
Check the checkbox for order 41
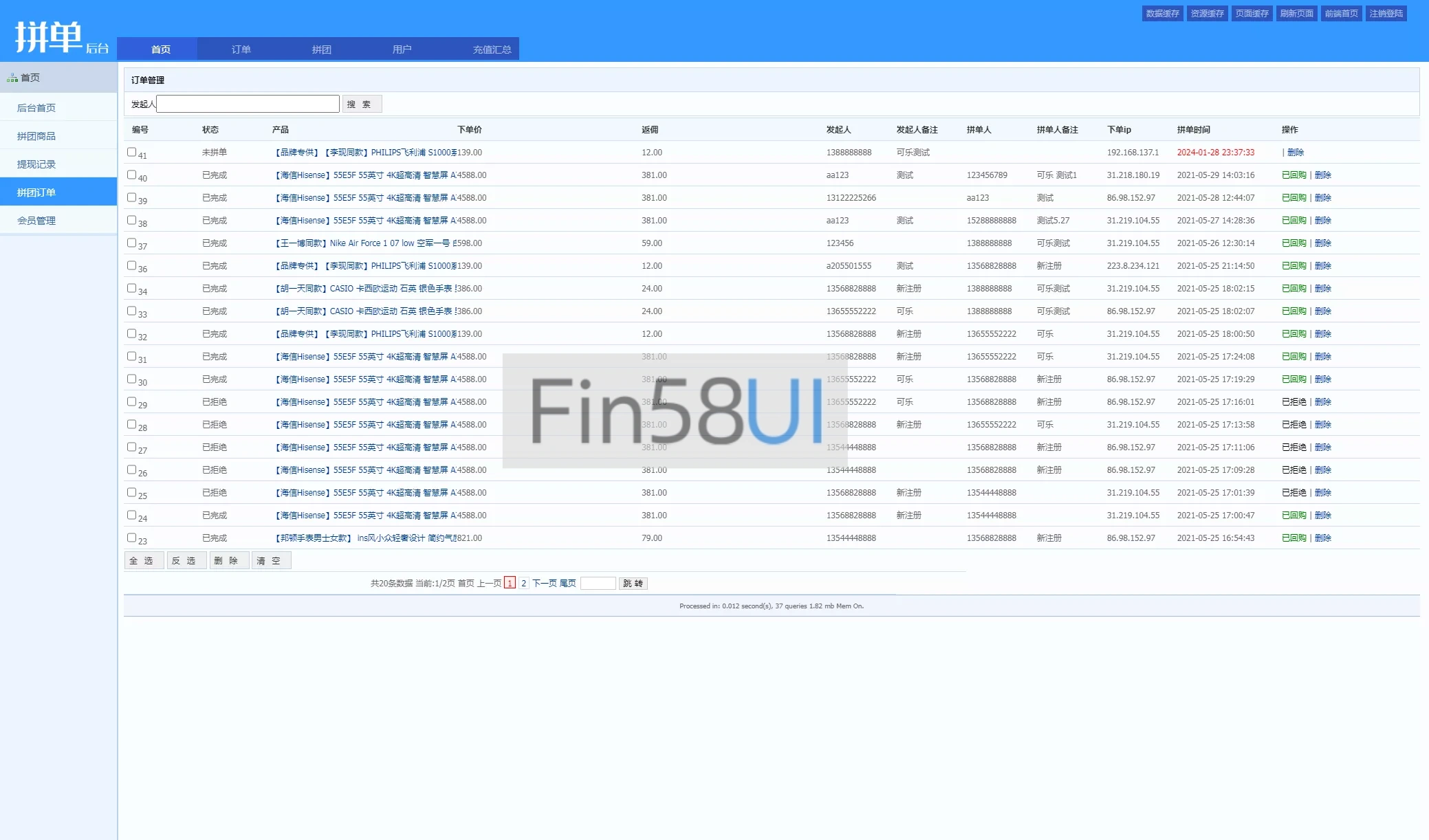coord(131,152)
